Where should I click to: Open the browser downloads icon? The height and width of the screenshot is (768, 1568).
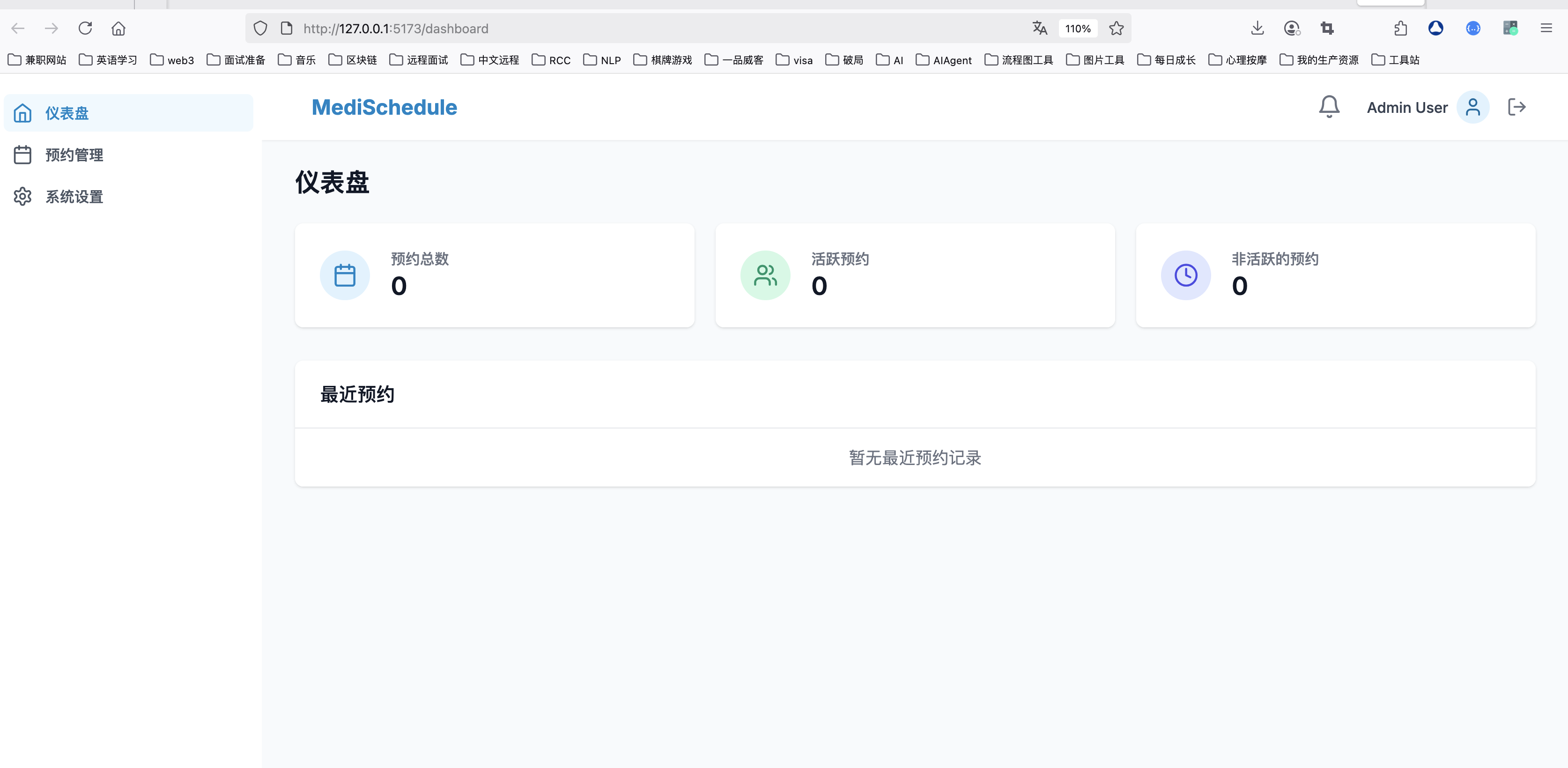coord(1257,28)
